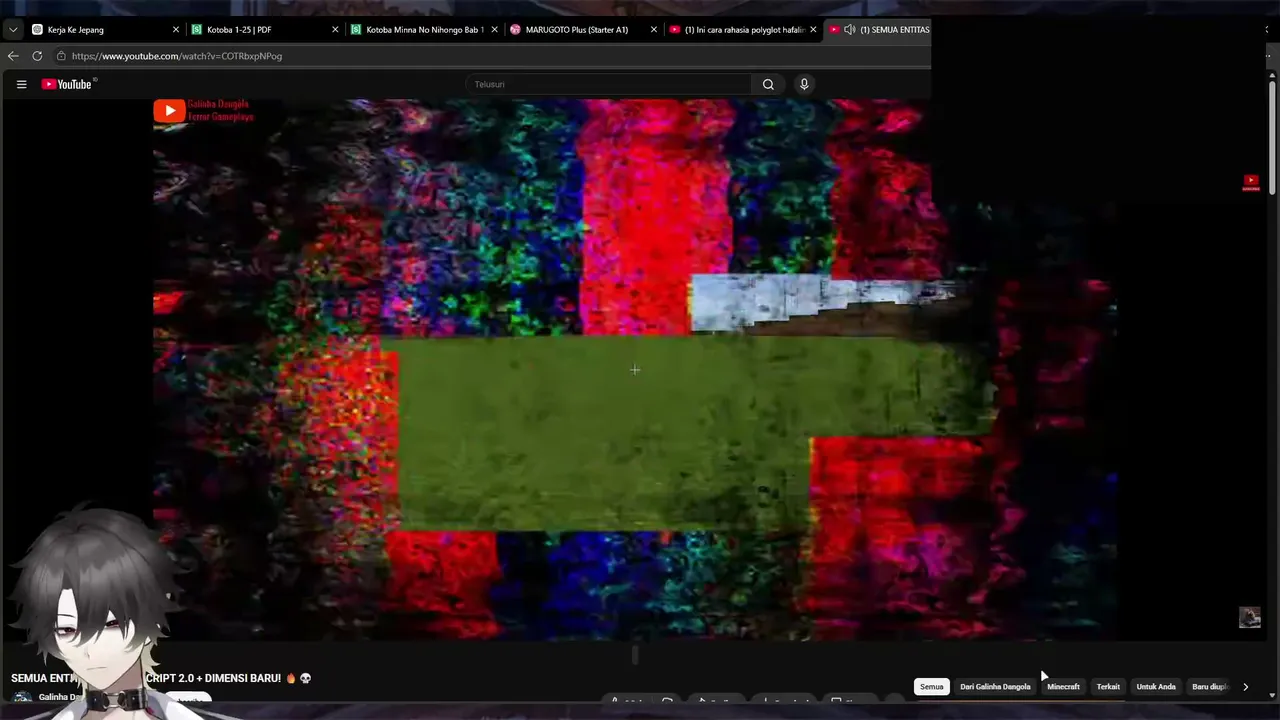
Task: Click the glitchy video player area
Action: click(635, 370)
